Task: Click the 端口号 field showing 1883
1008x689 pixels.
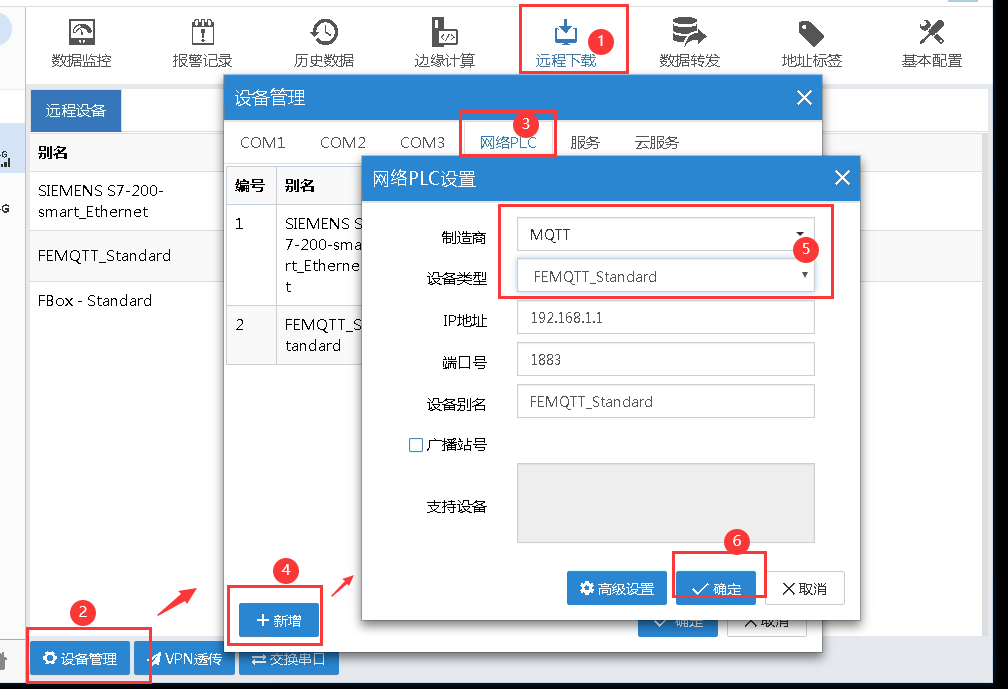Action: [x=665, y=360]
